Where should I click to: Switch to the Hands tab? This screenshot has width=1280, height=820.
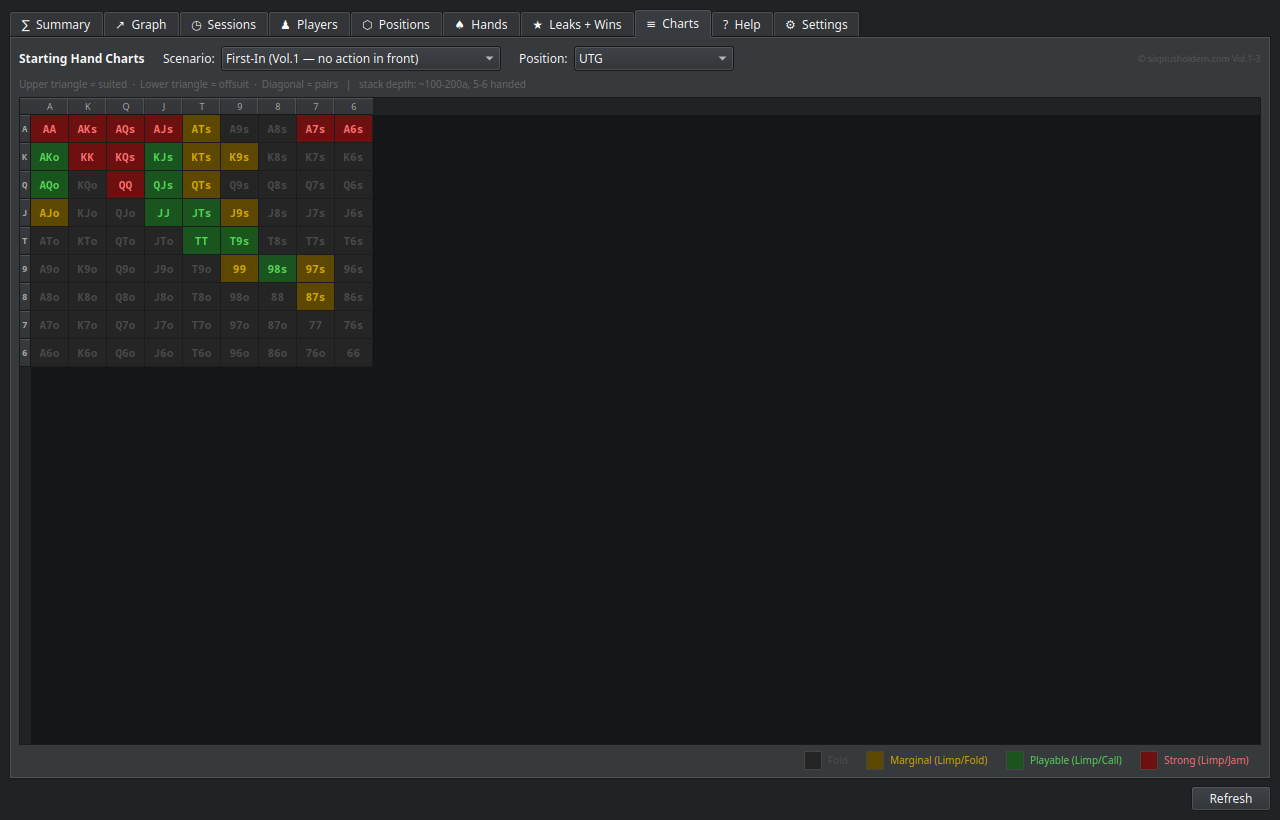point(481,24)
